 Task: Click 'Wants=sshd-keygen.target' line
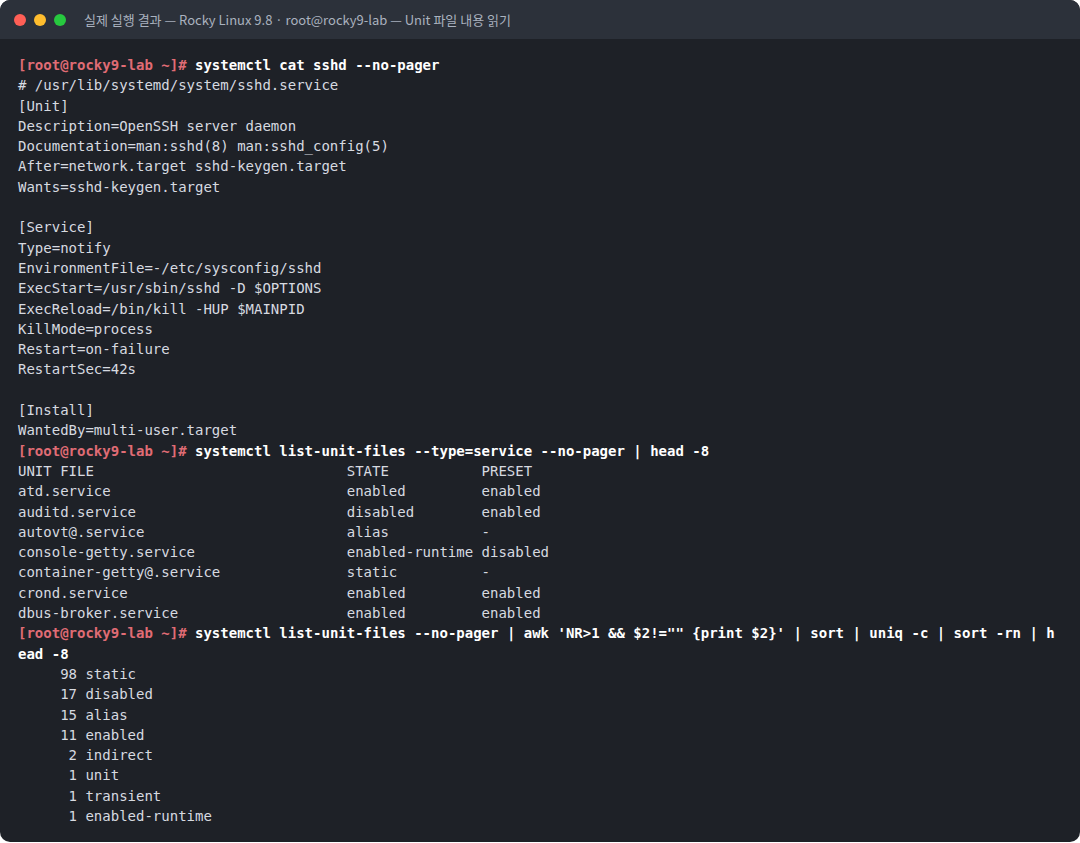[x=118, y=187]
